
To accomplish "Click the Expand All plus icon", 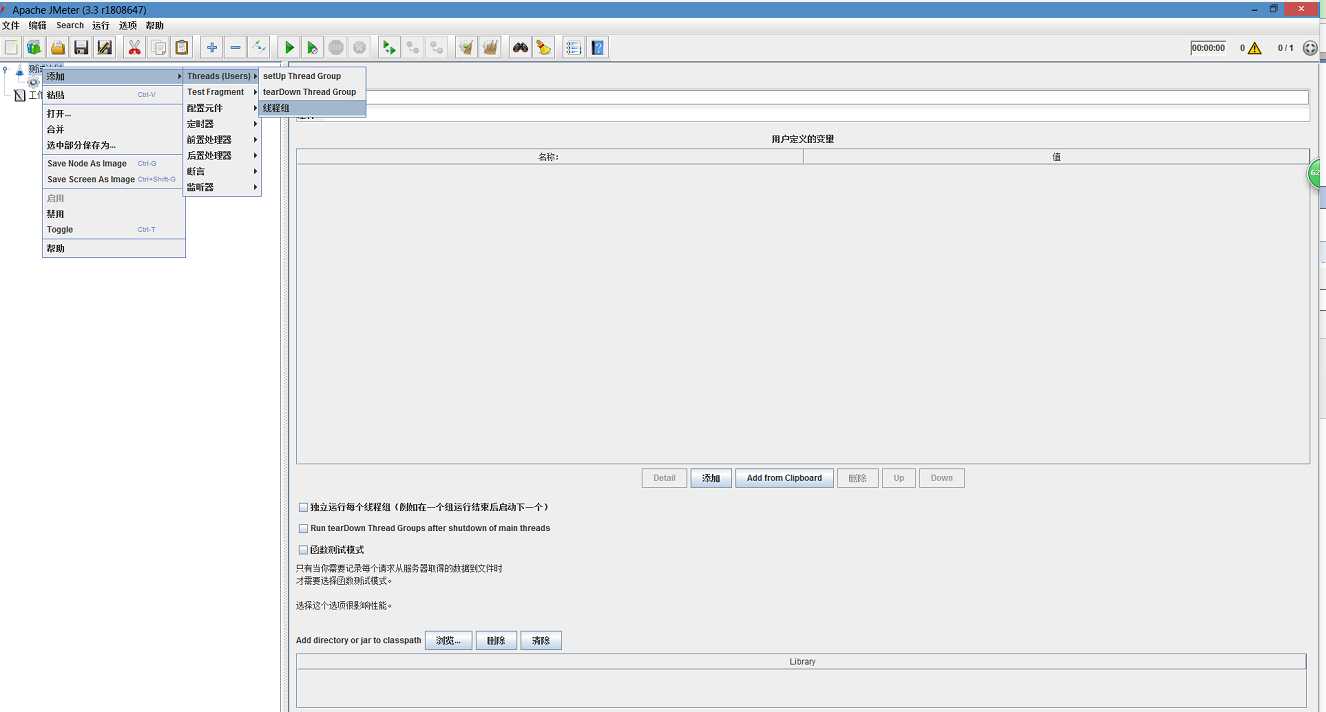I will [x=211, y=47].
